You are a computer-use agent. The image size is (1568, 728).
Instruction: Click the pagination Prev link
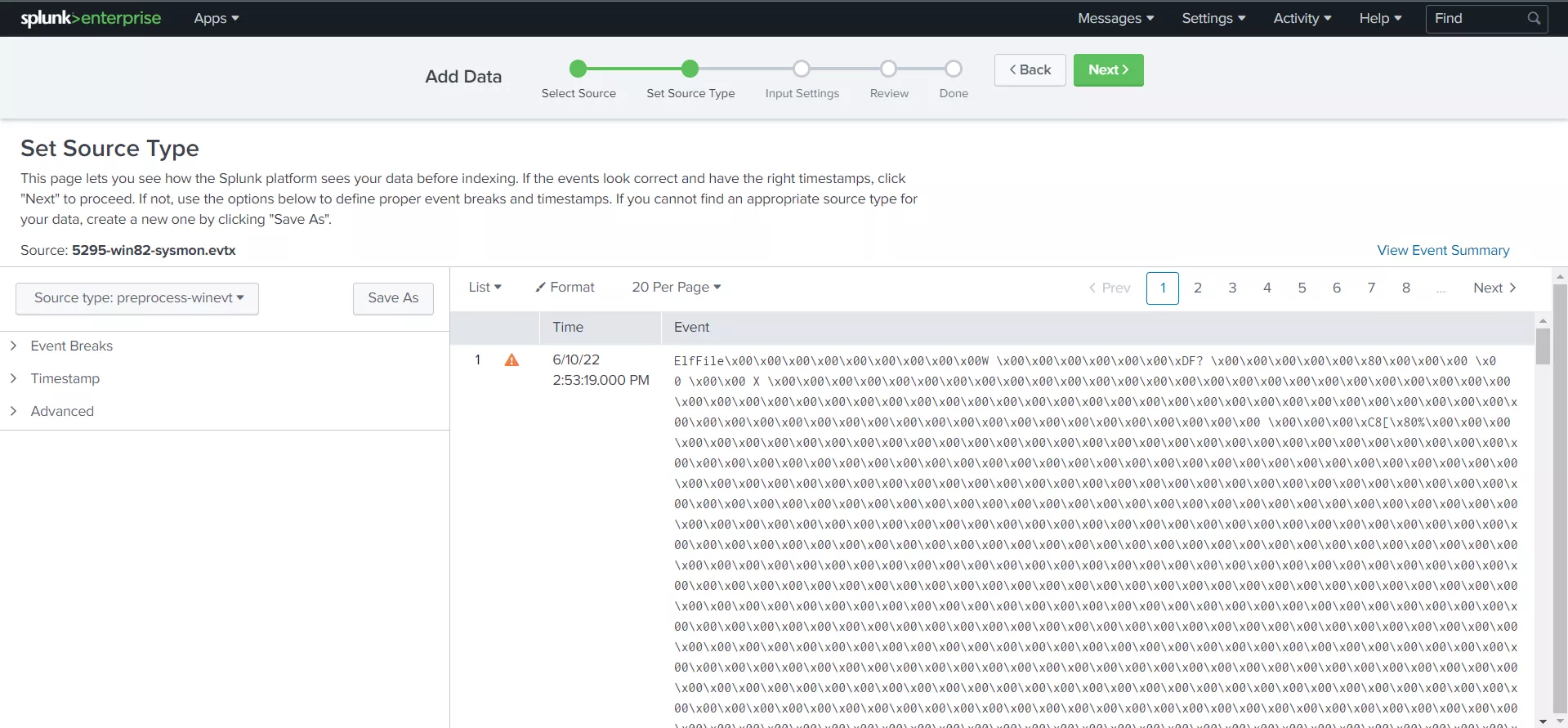(1110, 288)
